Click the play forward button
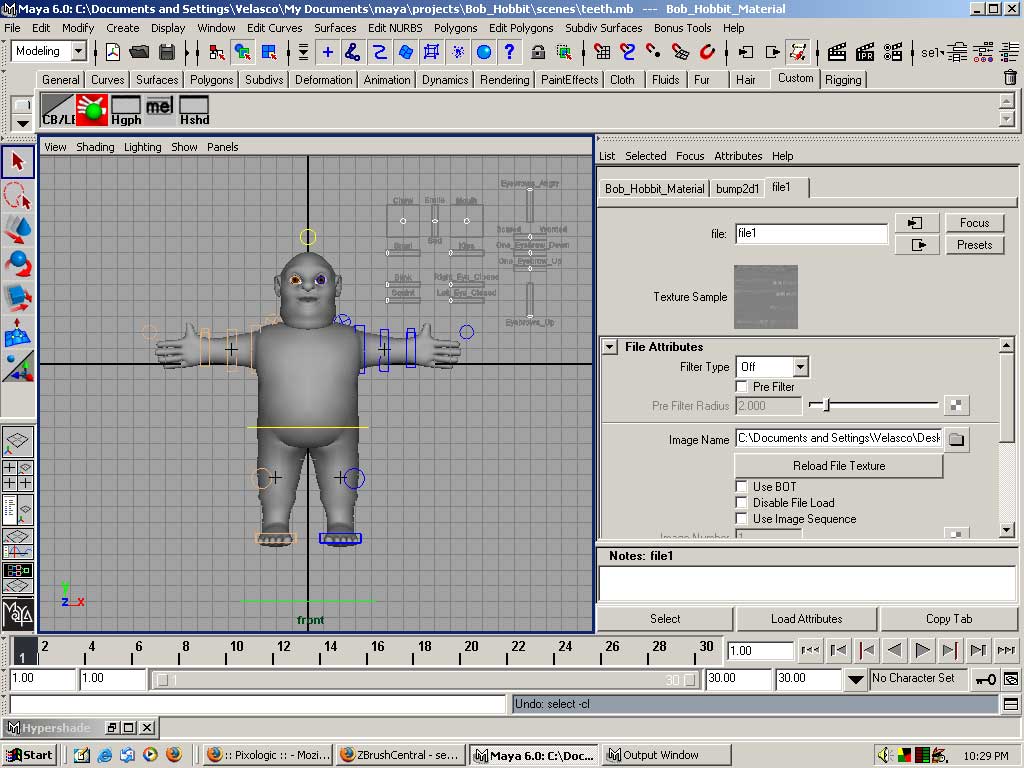 click(922, 650)
